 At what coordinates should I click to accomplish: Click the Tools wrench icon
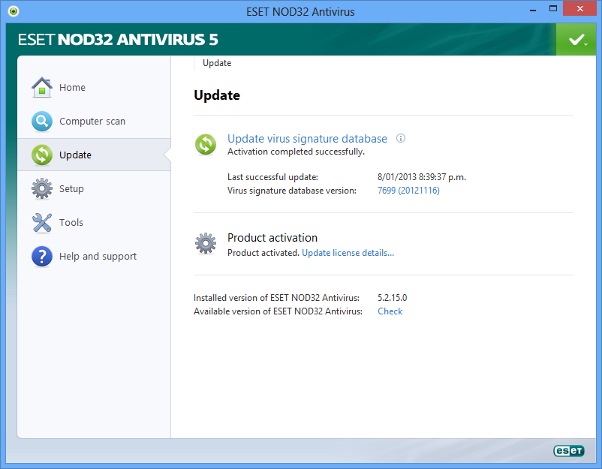tap(42, 223)
